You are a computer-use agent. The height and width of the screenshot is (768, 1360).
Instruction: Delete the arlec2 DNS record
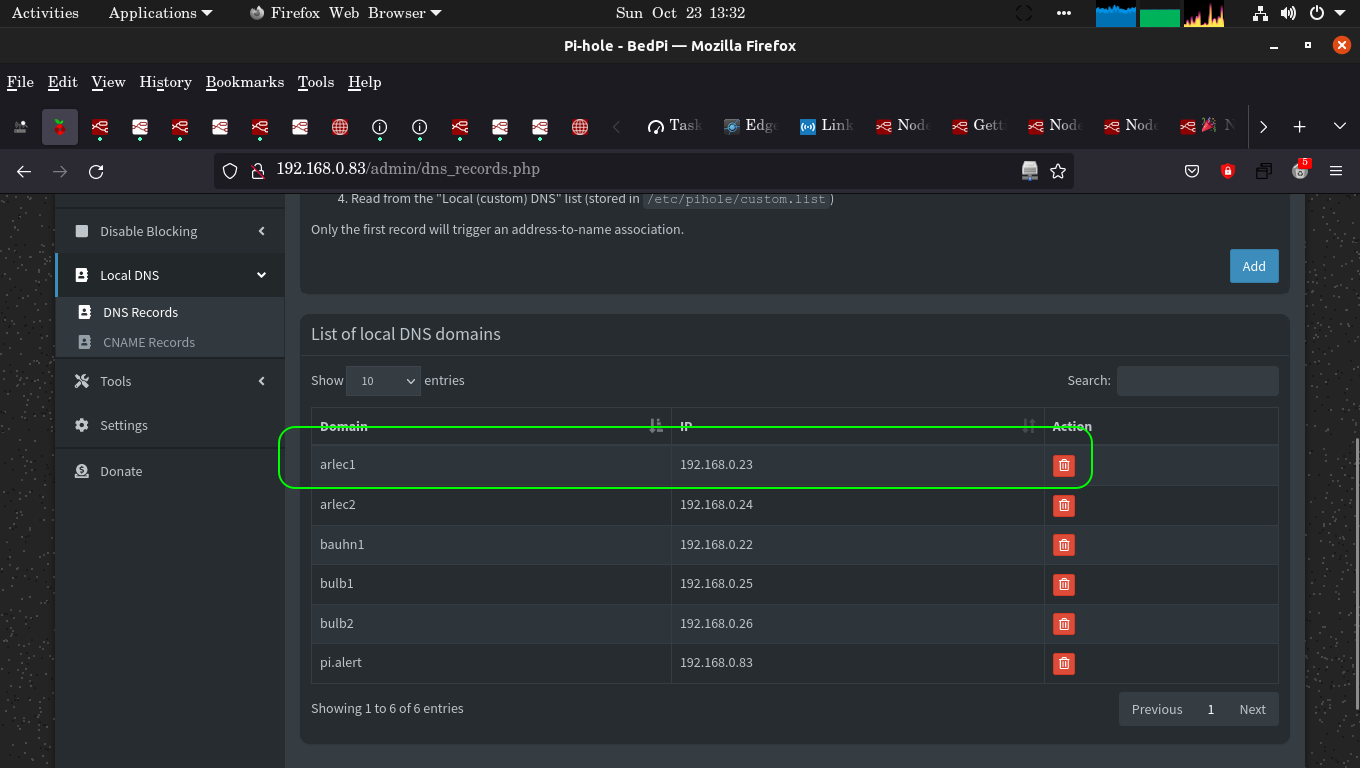1064,505
